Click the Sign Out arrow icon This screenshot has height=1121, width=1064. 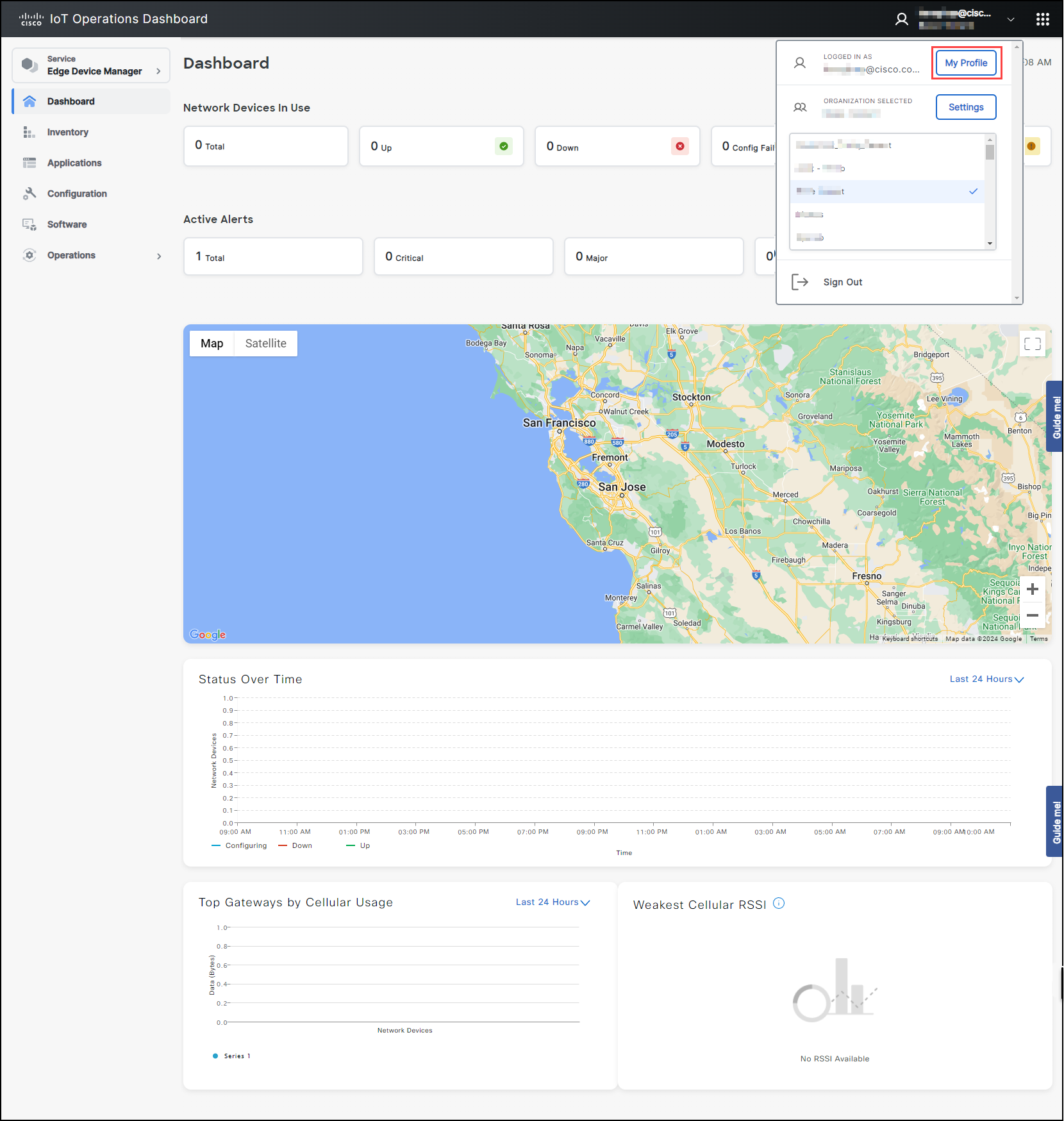click(x=799, y=282)
